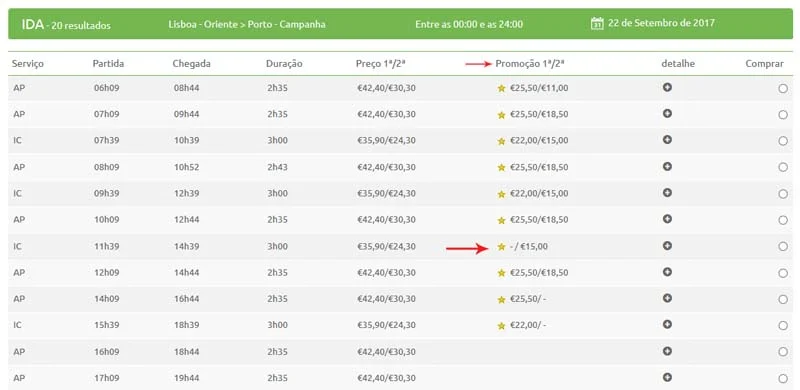The image size is (800, 390).
Task: Select the 11h39 IC train to buy
Action: pos(783,247)
